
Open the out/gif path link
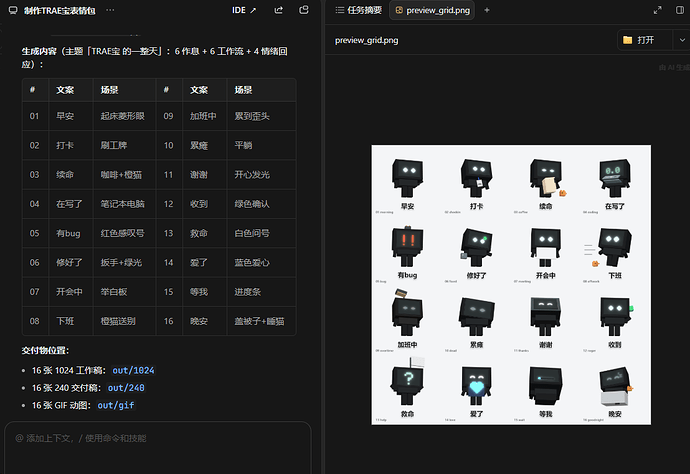(116, 405)
